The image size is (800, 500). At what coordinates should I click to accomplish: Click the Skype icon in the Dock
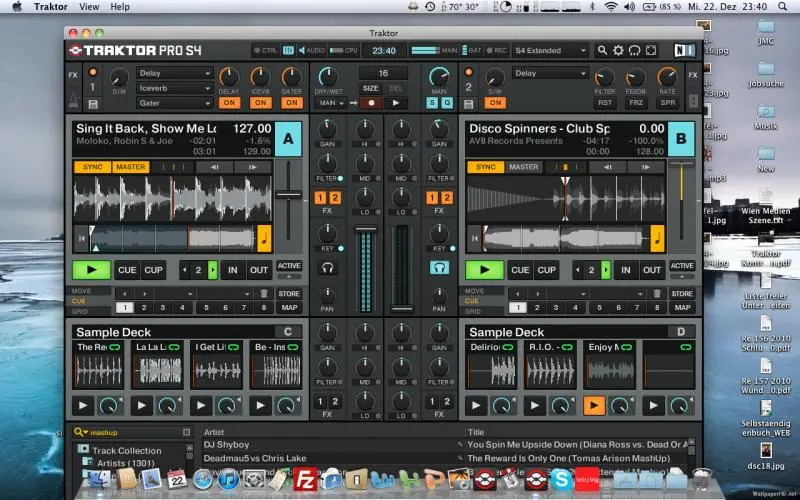[x=559, y=479]
